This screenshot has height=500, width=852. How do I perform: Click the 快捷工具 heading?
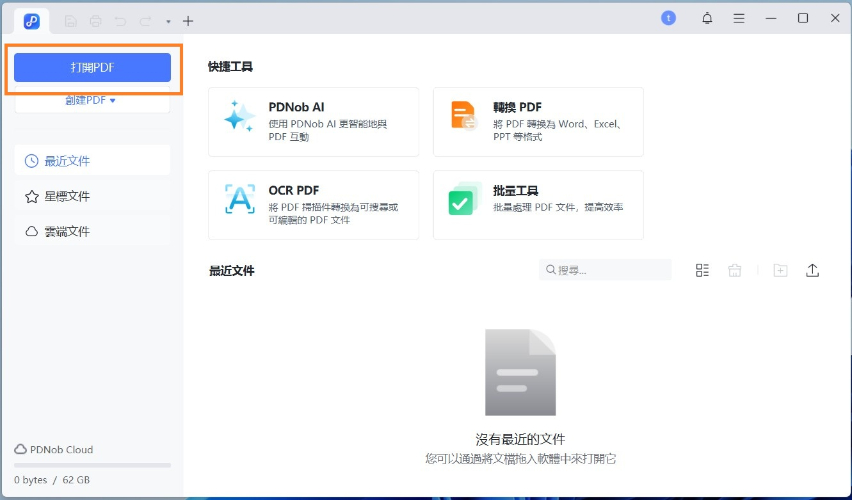click(230, 67)
